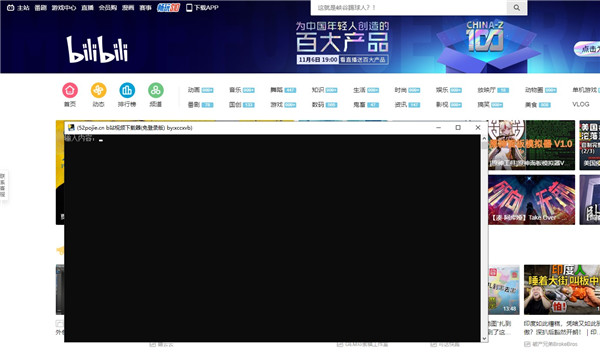Click the colorful game badge in the top bar
This screenshot has height=360, width=600.
pos(168,8)
